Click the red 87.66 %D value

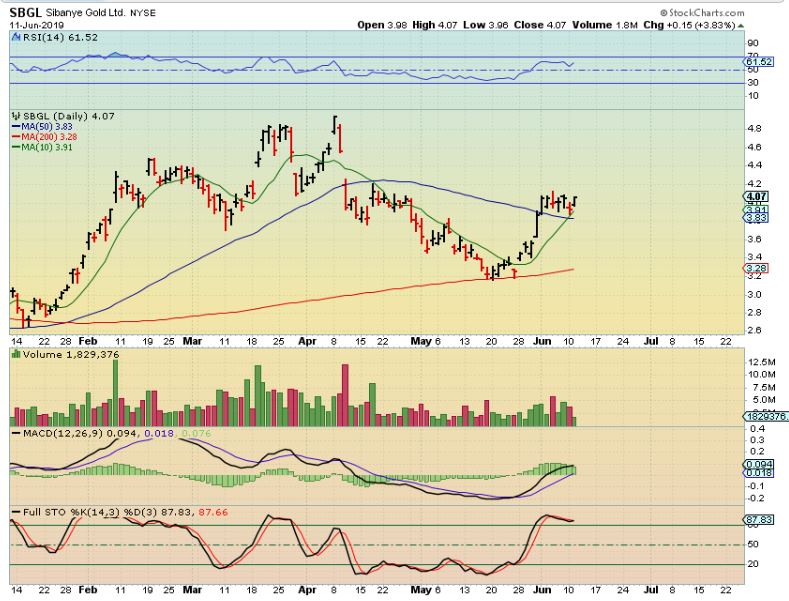pos(213,512)
